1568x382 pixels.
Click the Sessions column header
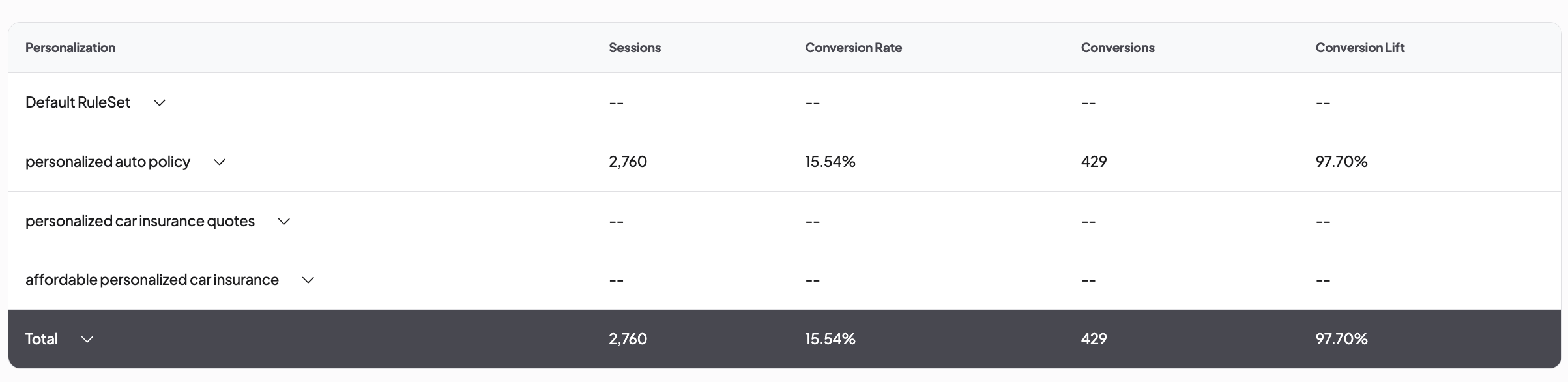click(x=634, y=48)
